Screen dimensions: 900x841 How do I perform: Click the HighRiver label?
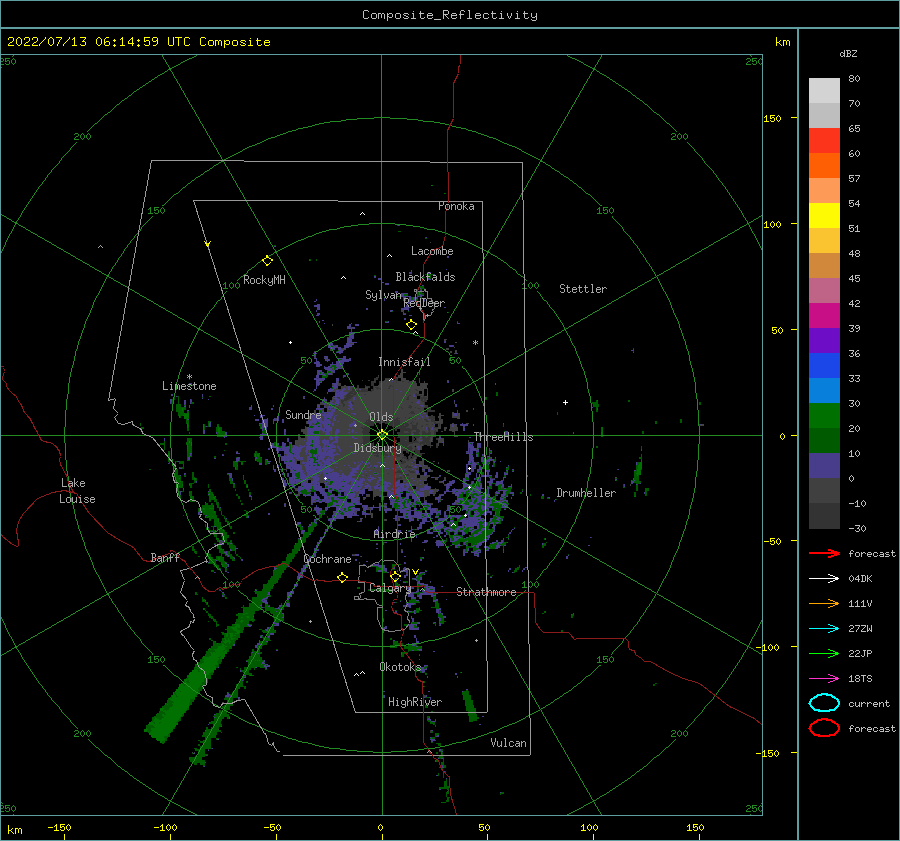415,702
